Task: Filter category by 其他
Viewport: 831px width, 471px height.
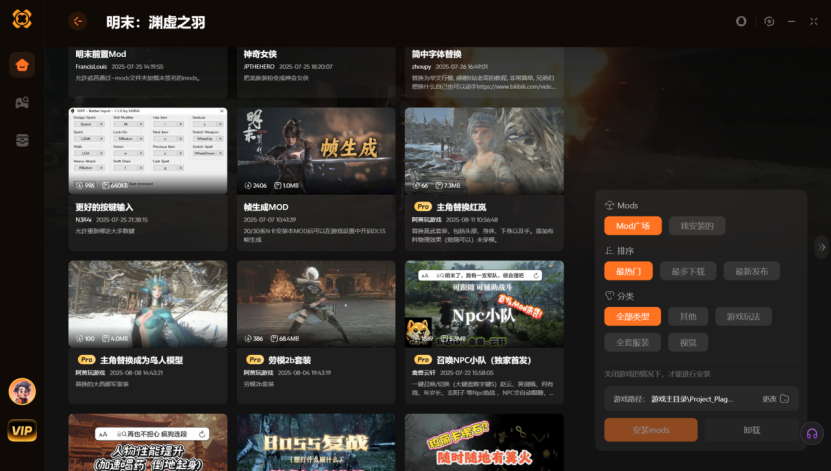Action: tap(688, 316)
